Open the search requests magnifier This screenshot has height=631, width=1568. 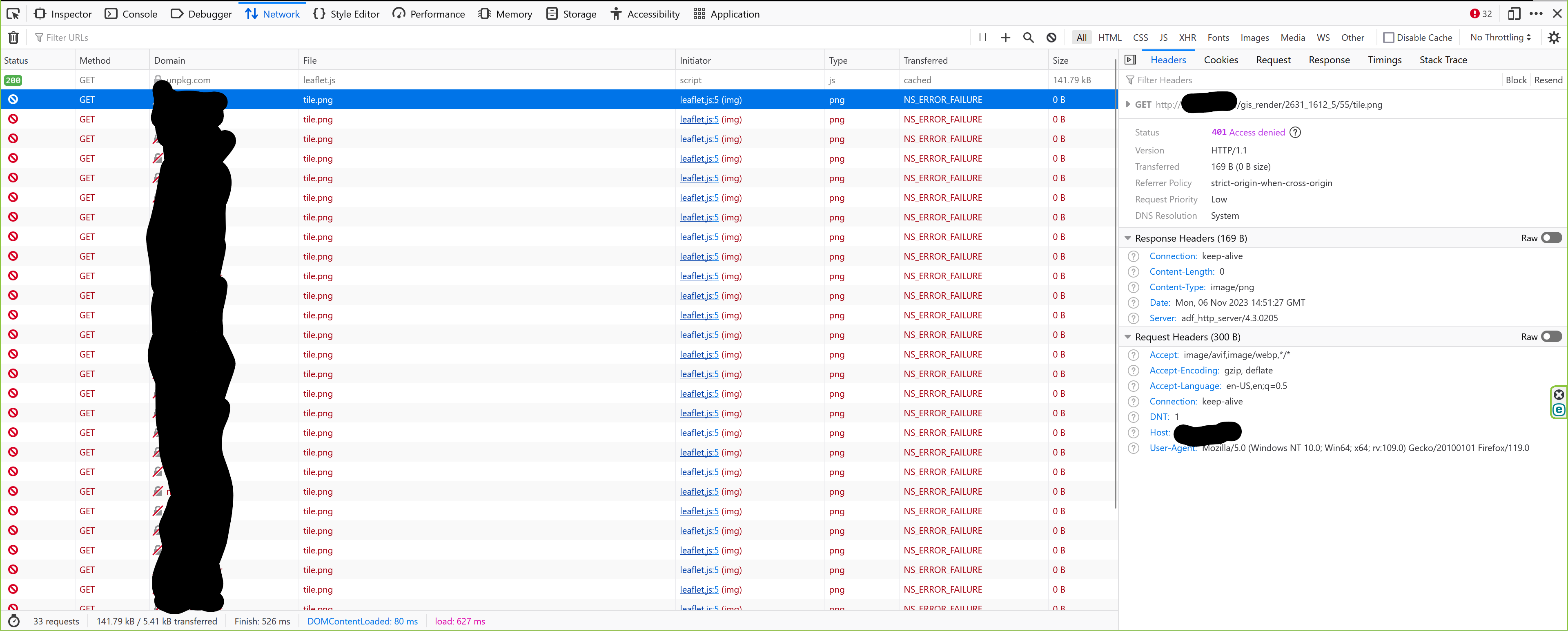pos(1028,38)
